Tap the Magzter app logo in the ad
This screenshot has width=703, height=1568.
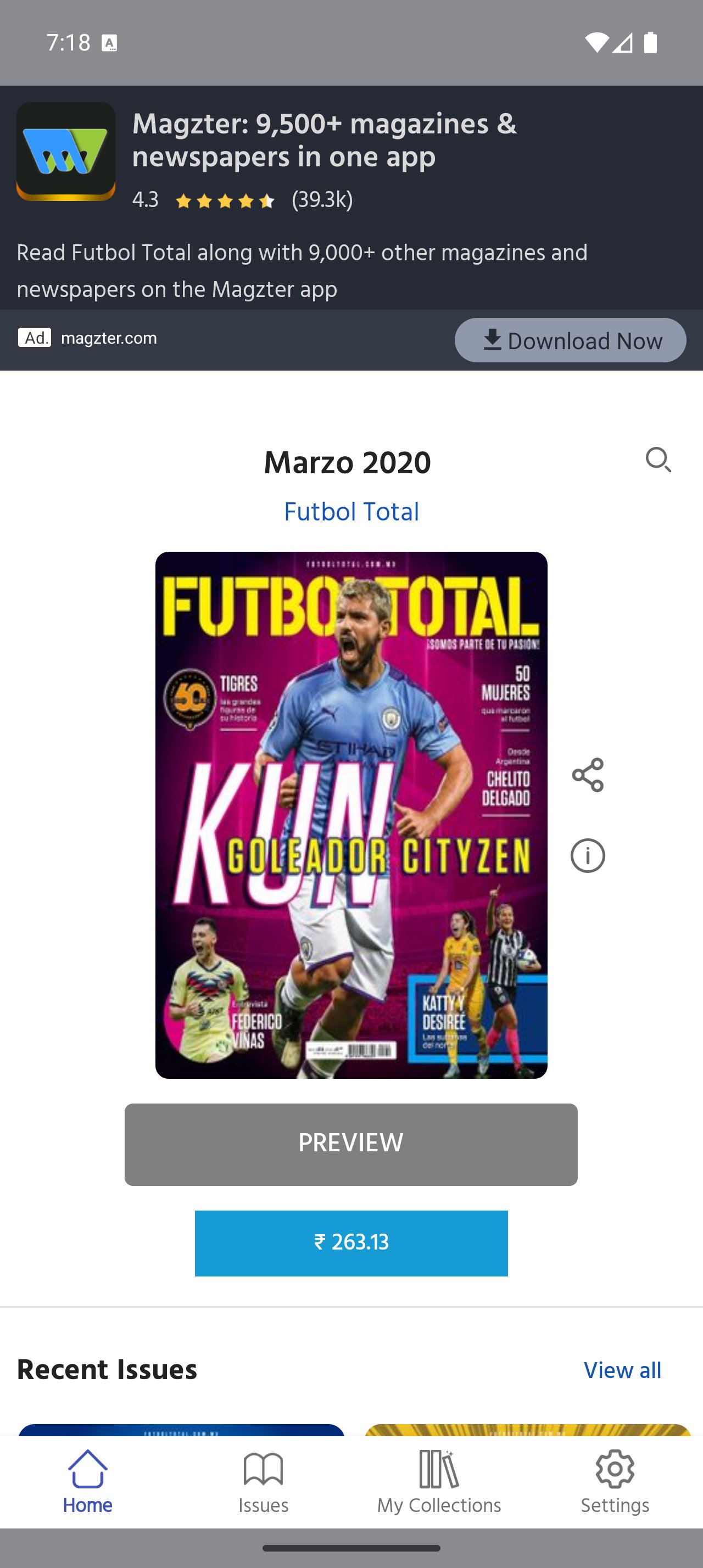66,151
